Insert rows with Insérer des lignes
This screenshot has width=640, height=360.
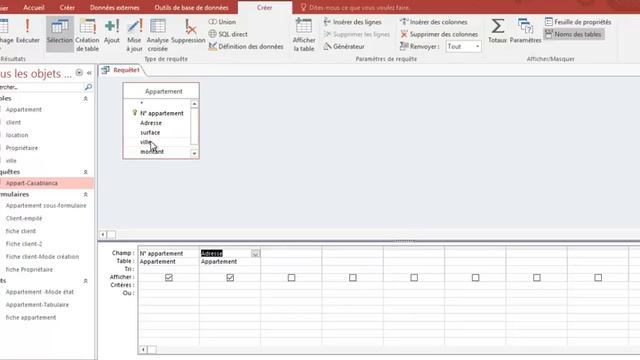(x=353, y=22)
